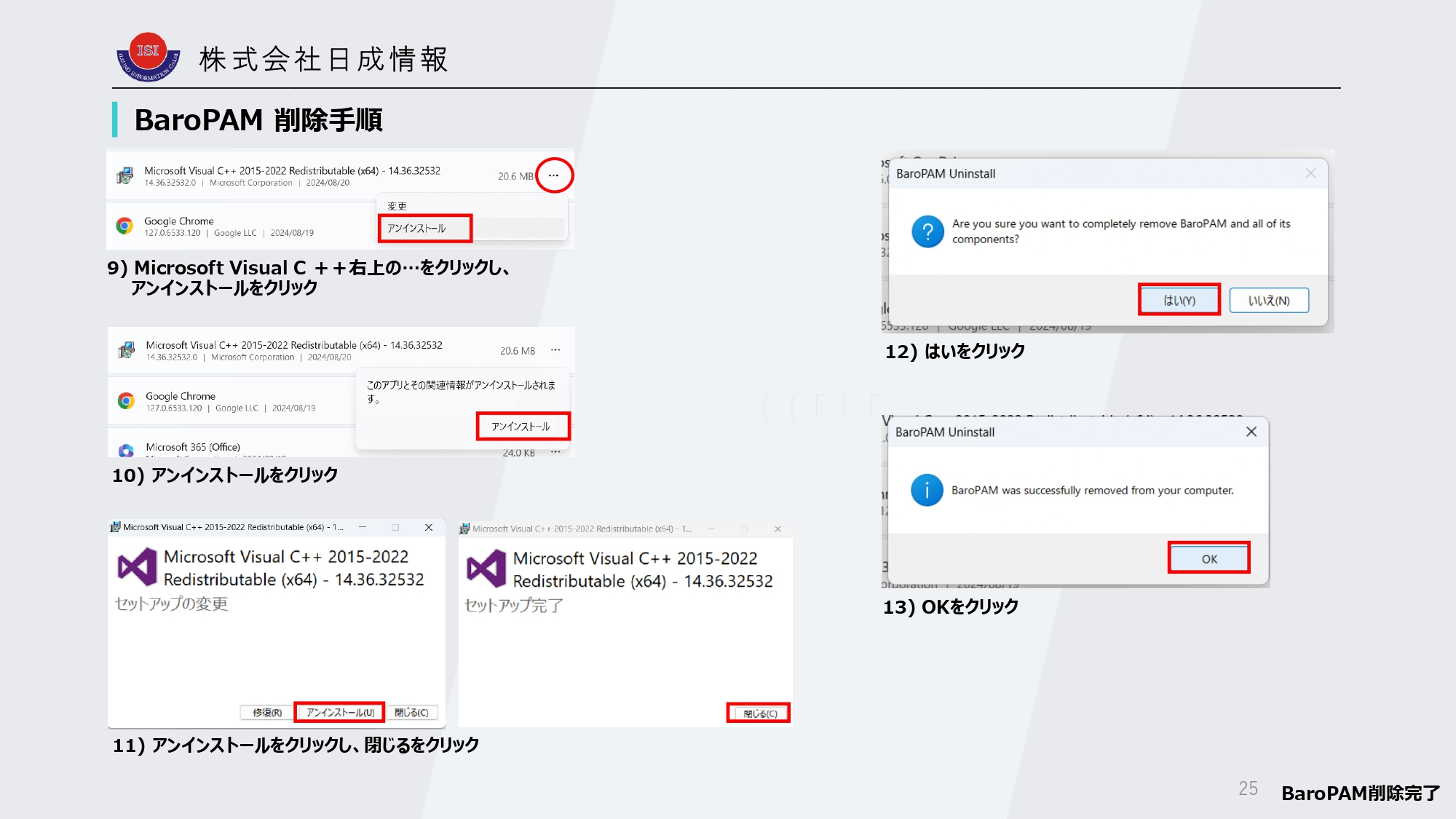Viewport: 1456px width, 819px height.
Task: Click the Visual C++ installer icon in step 10 list
Action: coord(127,350)
